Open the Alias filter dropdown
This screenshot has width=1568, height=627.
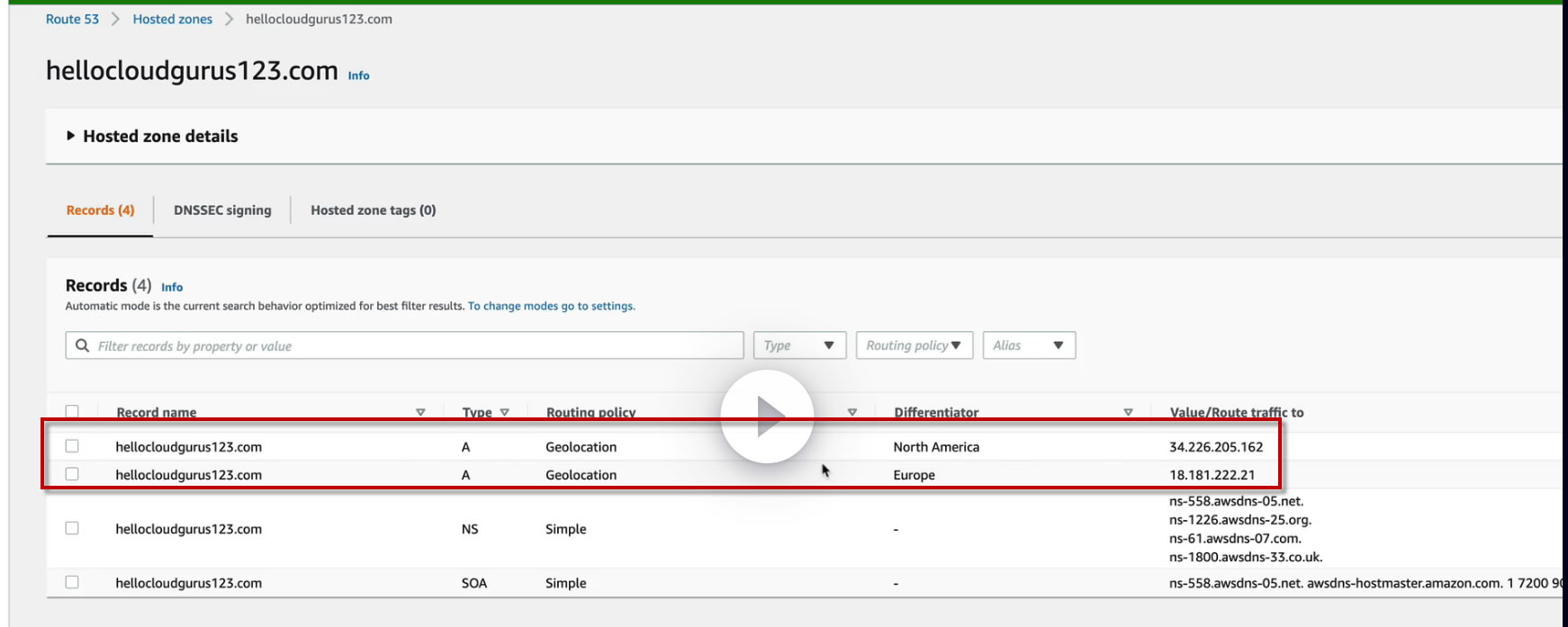(1029, 345)
